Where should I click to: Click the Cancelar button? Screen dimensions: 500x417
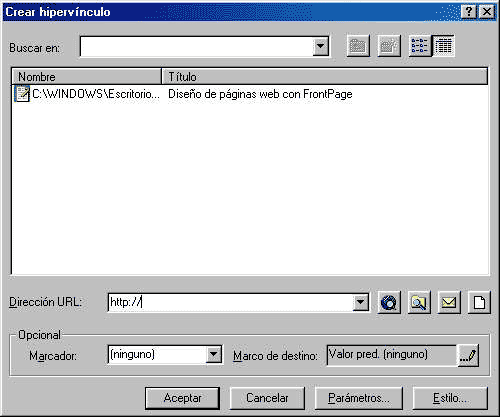(x=267, y=398)
